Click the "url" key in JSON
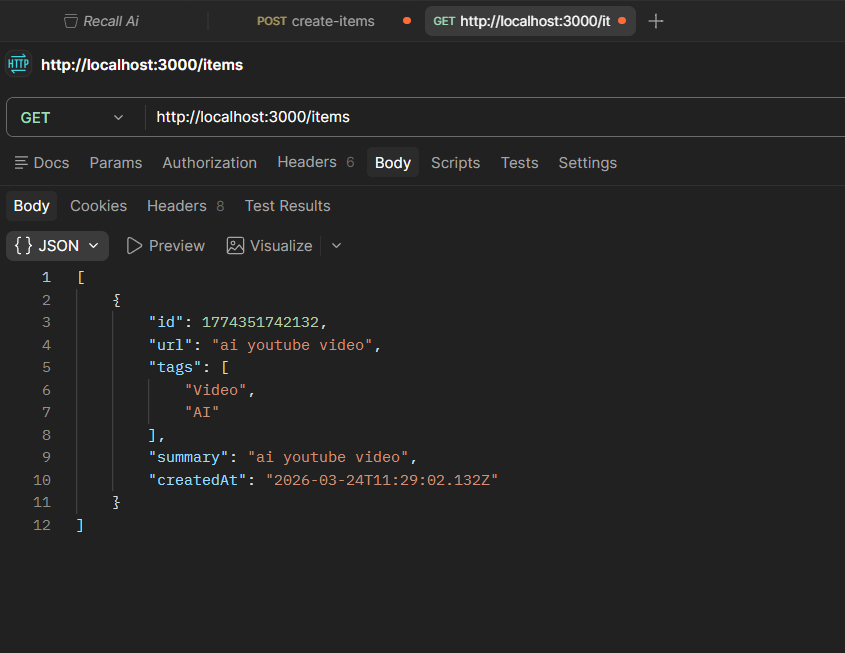This screenshot has height=653, width=845. tap(170, 345)
